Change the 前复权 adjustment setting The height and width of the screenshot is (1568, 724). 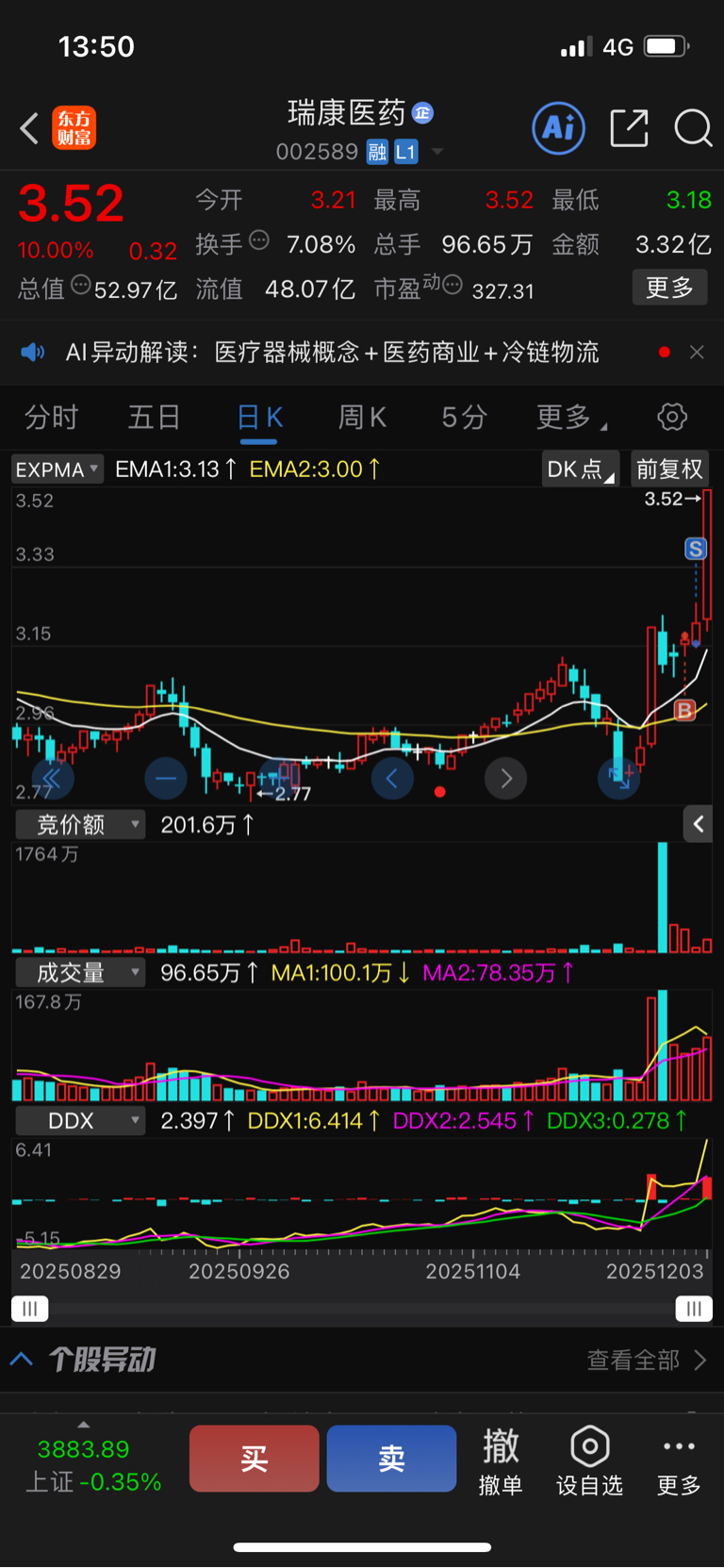[669, 470]
